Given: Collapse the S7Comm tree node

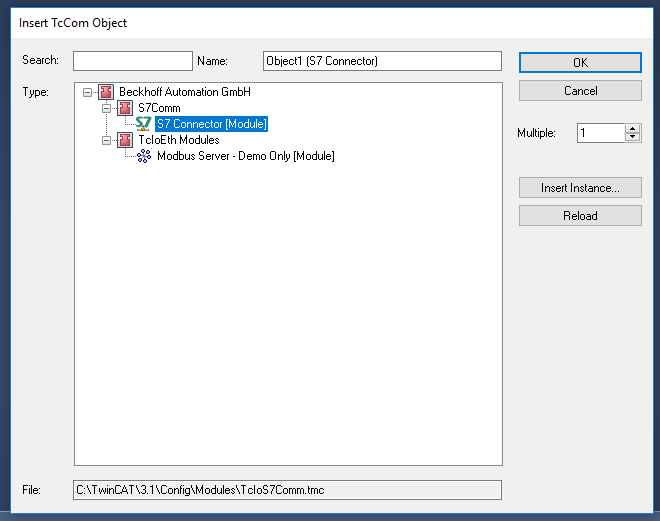Looking at the screenshot, I should click(106, 108).
